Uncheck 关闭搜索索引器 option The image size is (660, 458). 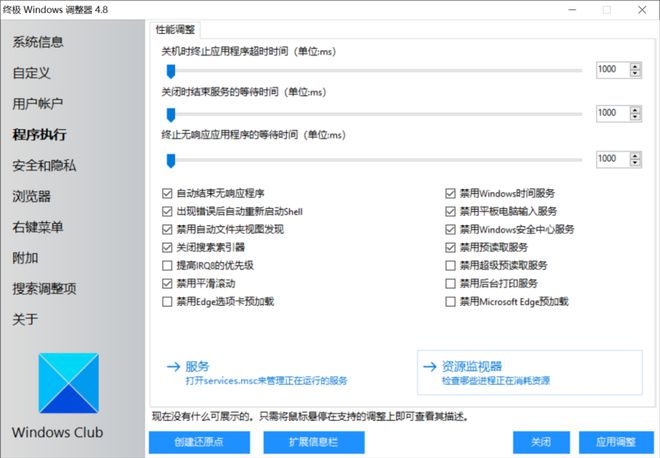(x=167, y=248)
